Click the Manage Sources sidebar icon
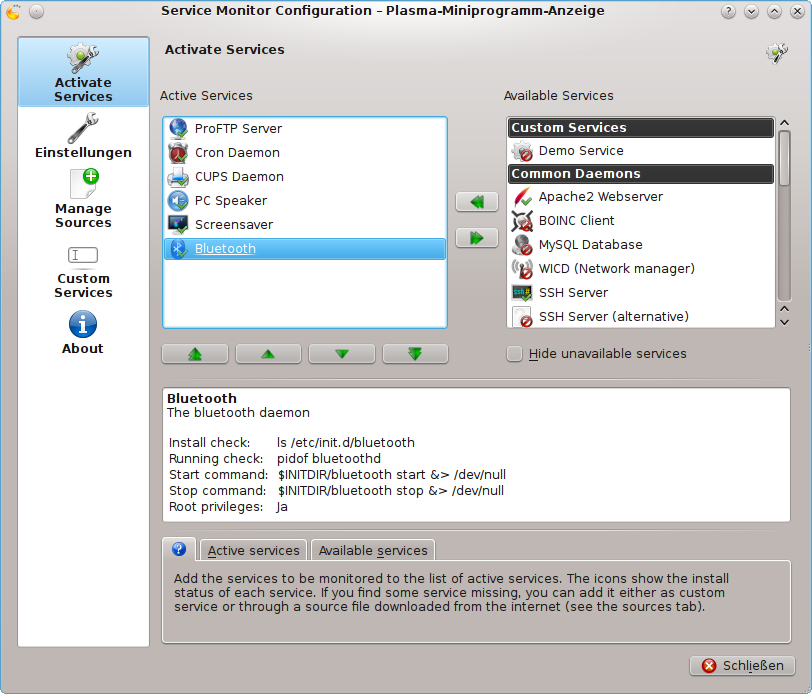The image size is (812, 694). [x=83, y=182]
